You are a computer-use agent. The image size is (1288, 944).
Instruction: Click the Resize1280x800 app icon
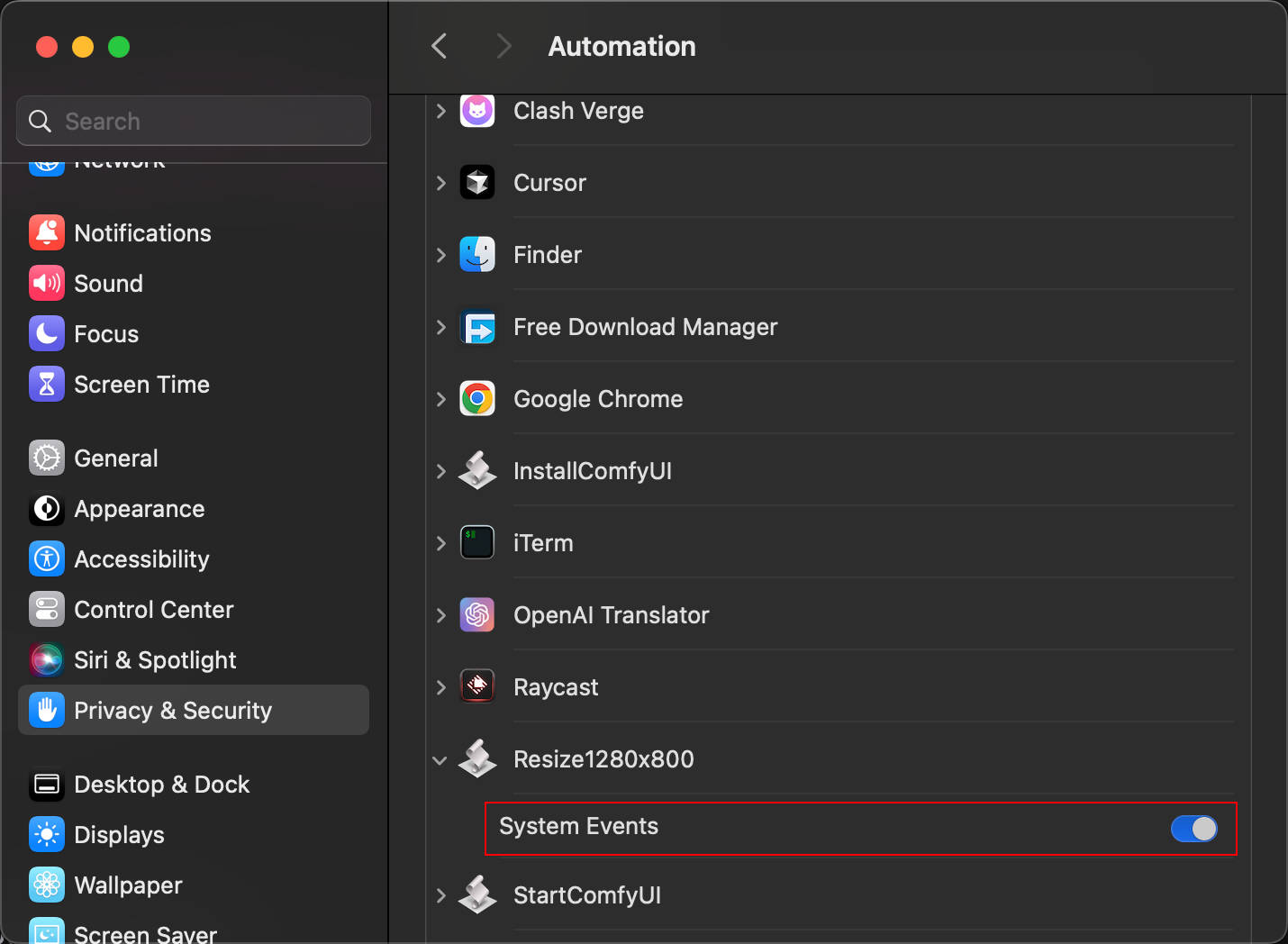click(477, 759)
